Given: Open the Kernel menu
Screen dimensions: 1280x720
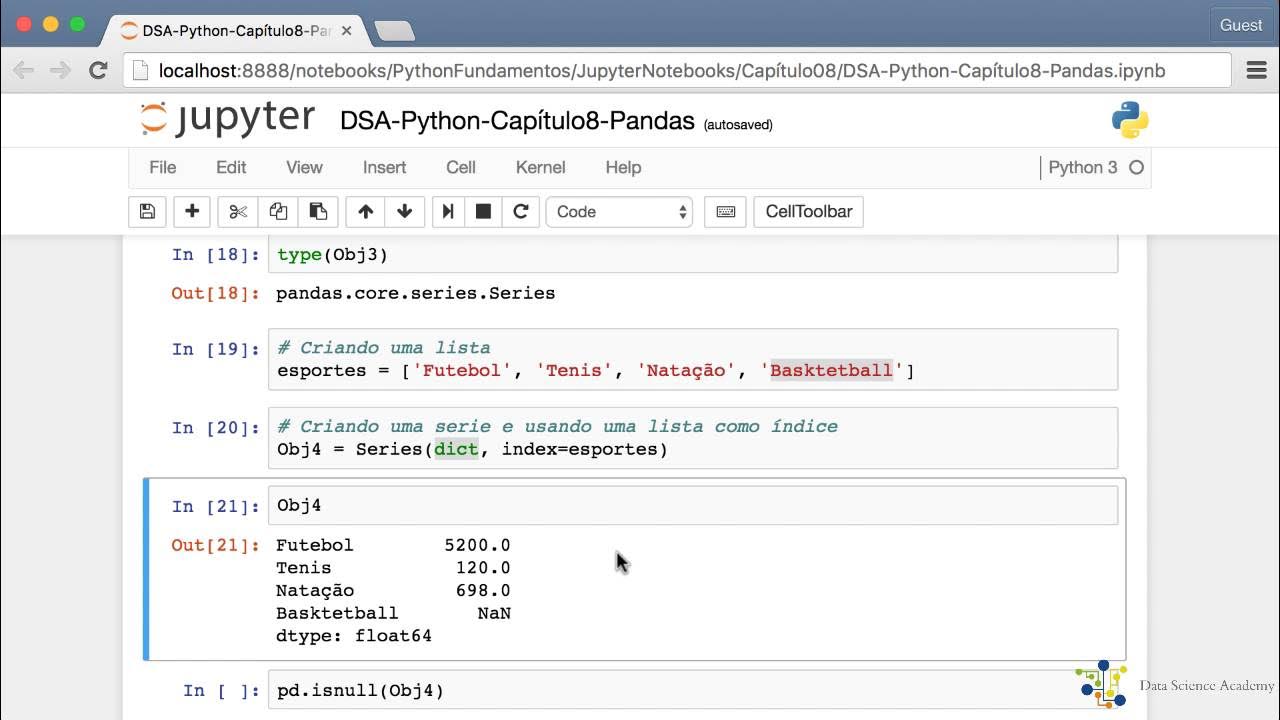Looking at the screenshot, I should 540,168.
